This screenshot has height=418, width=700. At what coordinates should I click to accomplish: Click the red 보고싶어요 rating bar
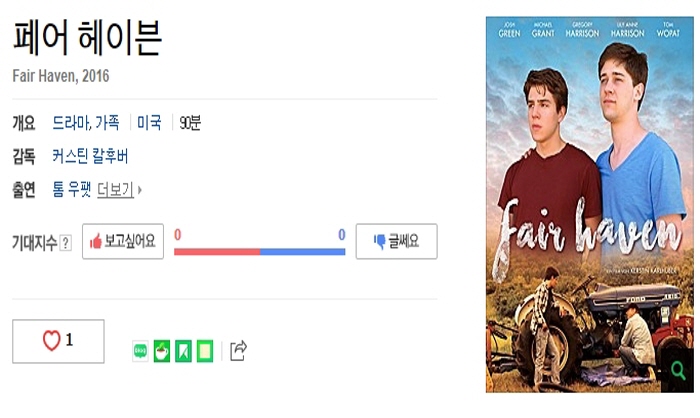pyautogui.click(x=217, y=251)
